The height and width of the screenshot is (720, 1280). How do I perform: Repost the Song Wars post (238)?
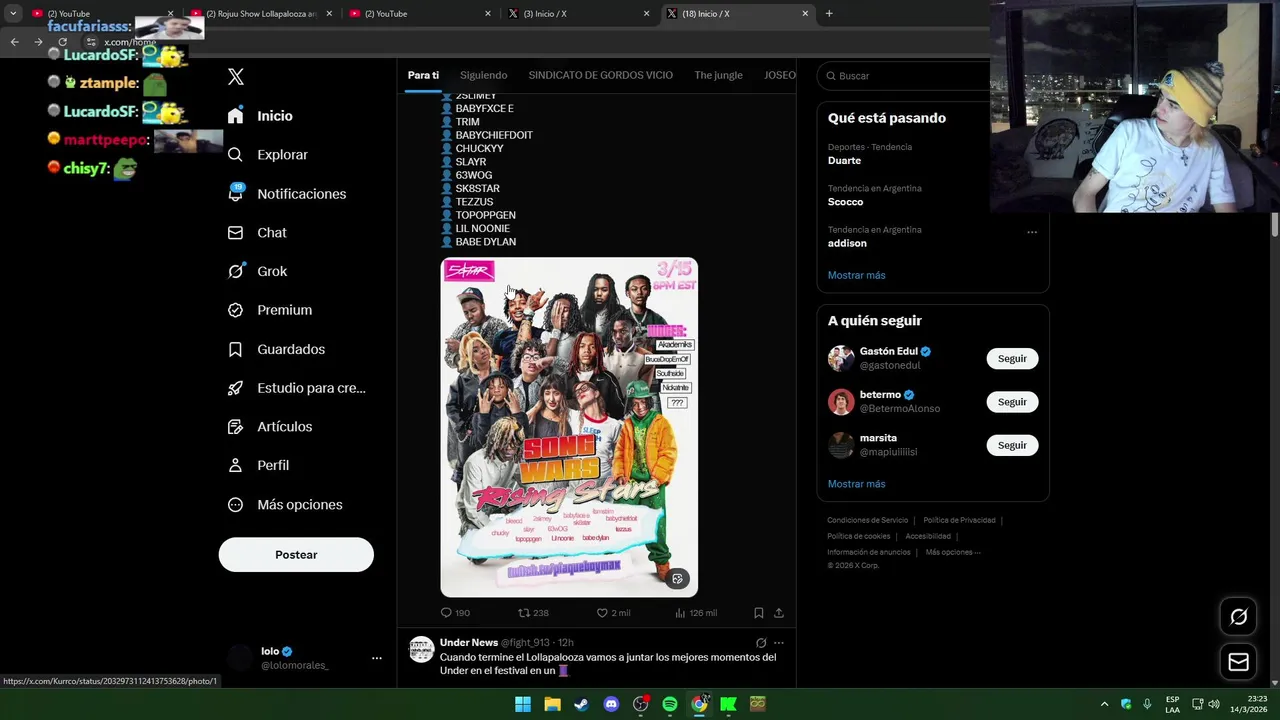click(x=533, y=613)
